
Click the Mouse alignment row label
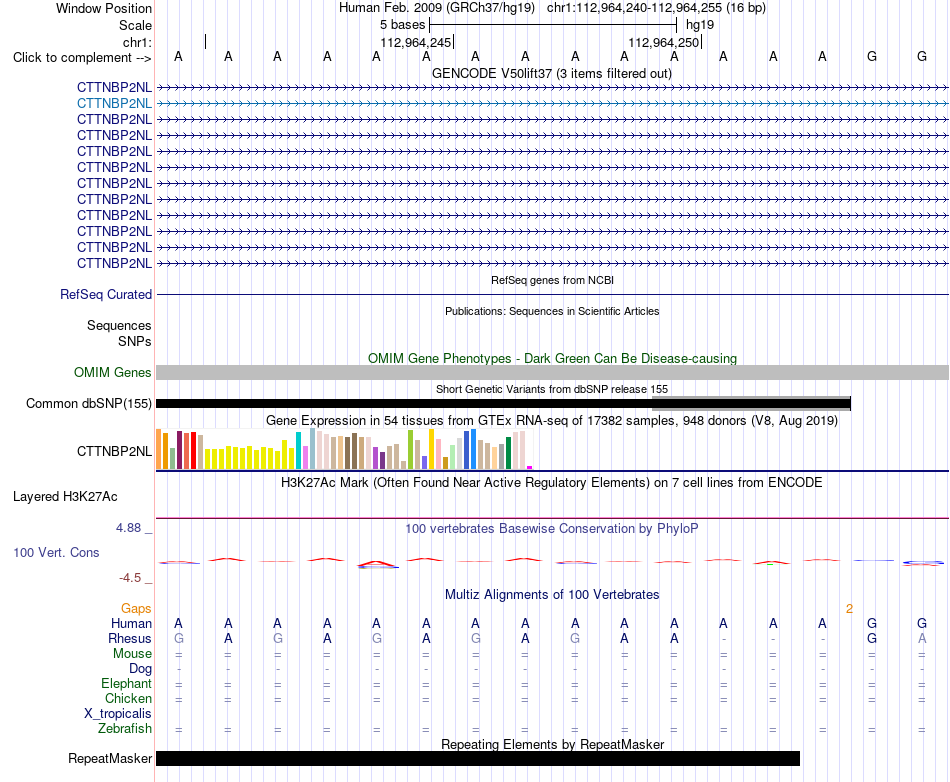coord(132,654)
